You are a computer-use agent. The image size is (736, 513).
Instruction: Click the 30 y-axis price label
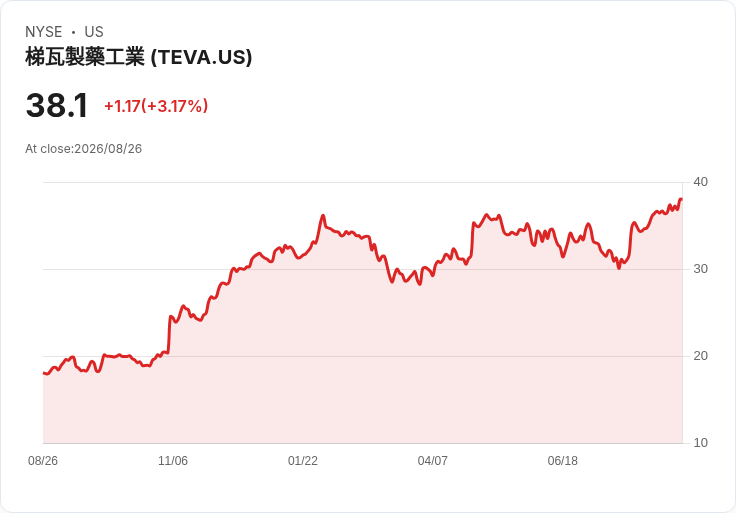click(x=700, y=269)
